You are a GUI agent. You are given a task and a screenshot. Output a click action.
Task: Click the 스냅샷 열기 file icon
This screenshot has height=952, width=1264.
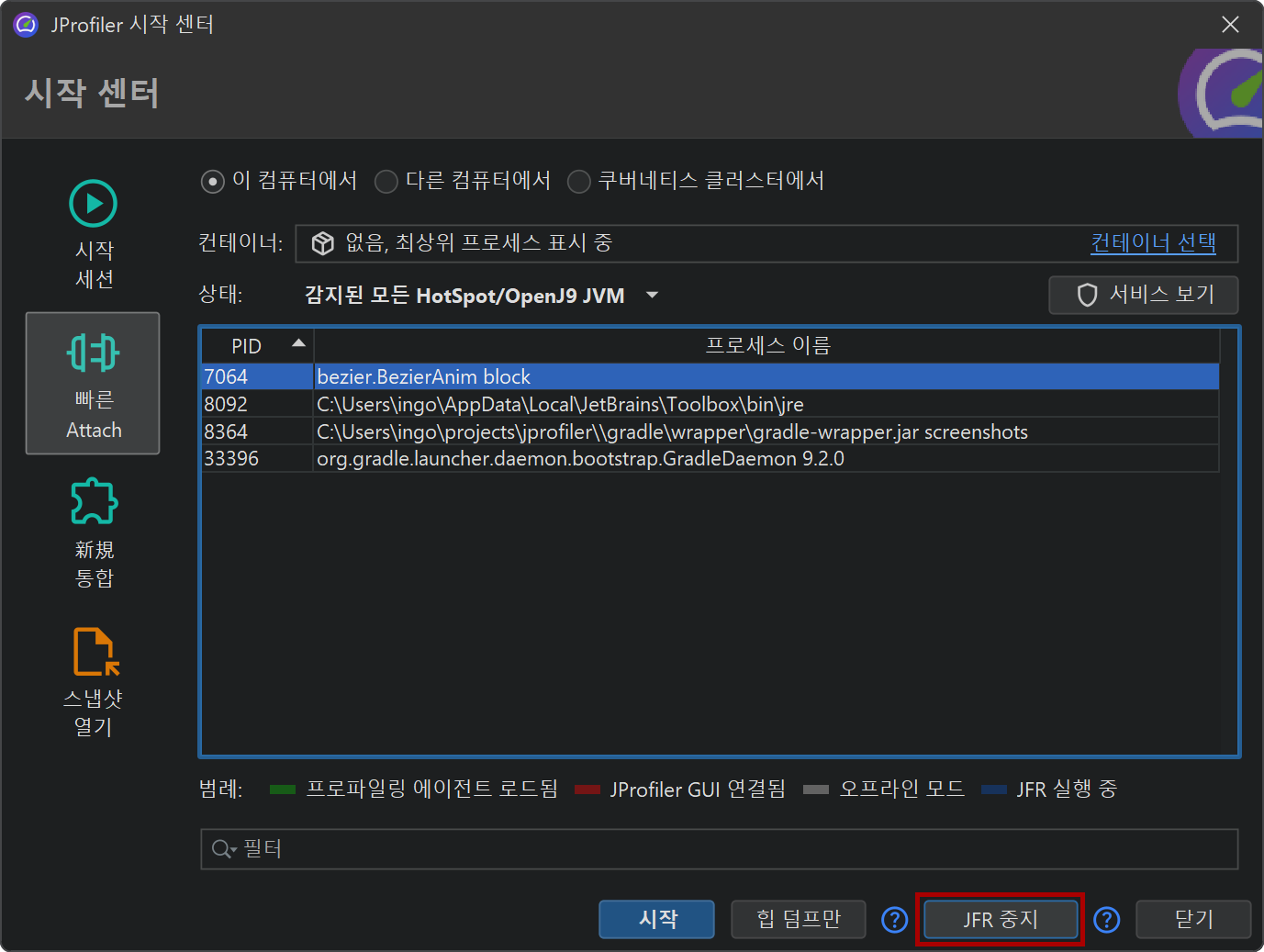pos(95,651)
